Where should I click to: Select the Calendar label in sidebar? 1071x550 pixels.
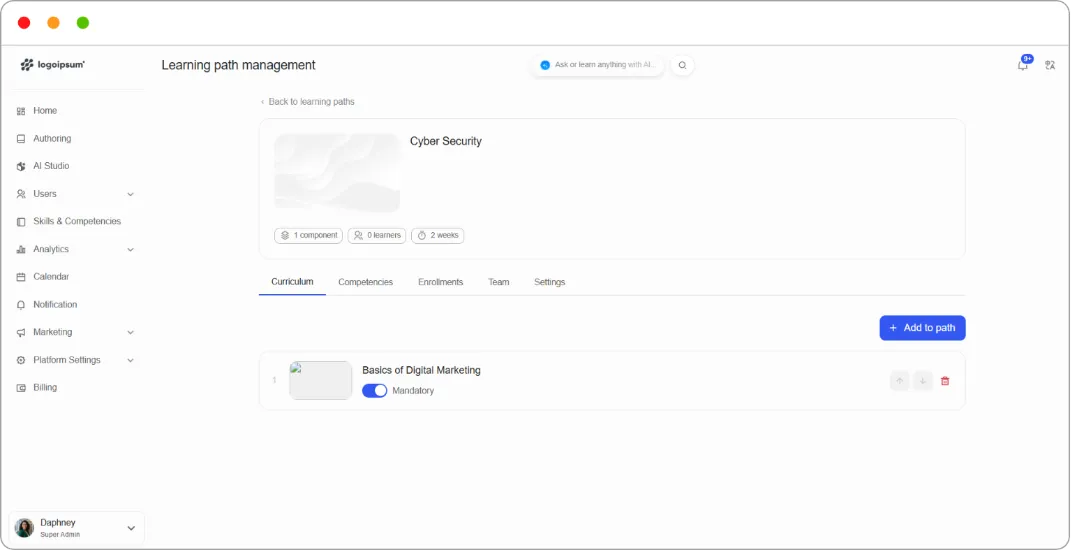point(51,277)
